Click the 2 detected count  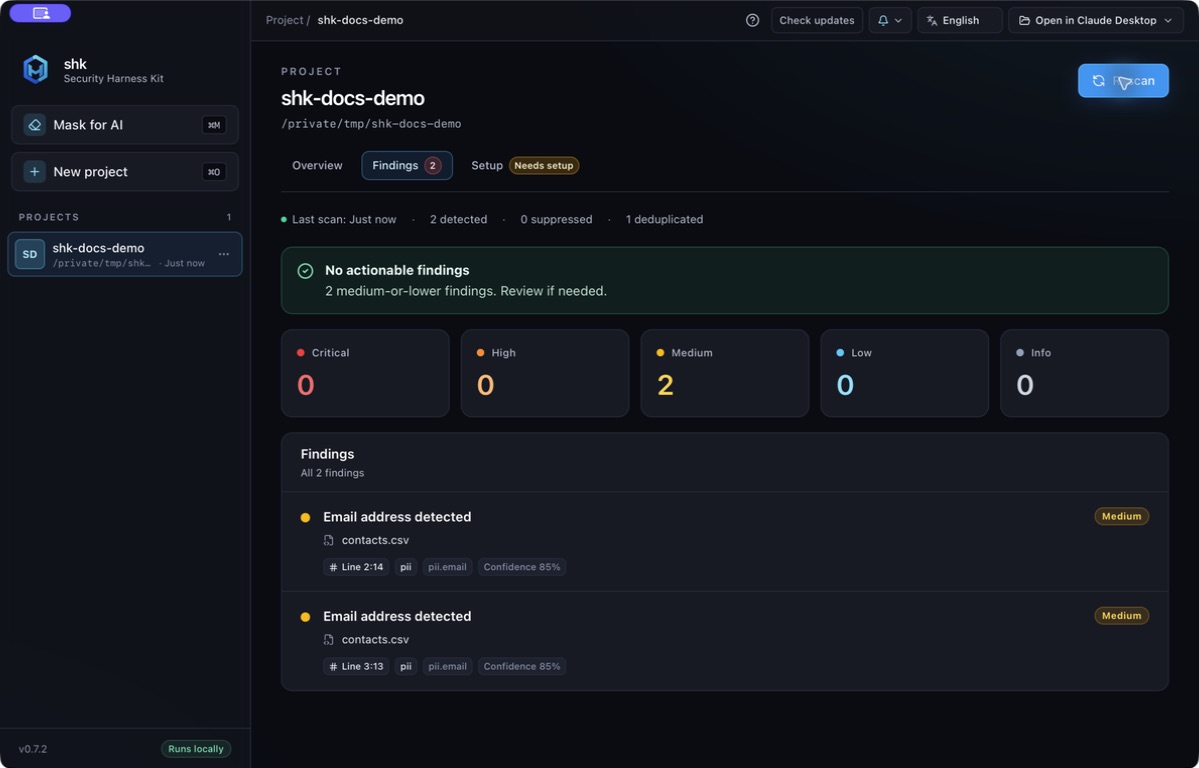click(458, 220)
